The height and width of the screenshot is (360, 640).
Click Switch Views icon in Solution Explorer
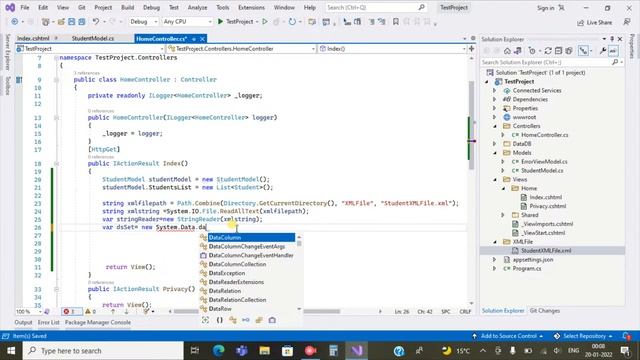pyautogui.click(x=518, y=51)
